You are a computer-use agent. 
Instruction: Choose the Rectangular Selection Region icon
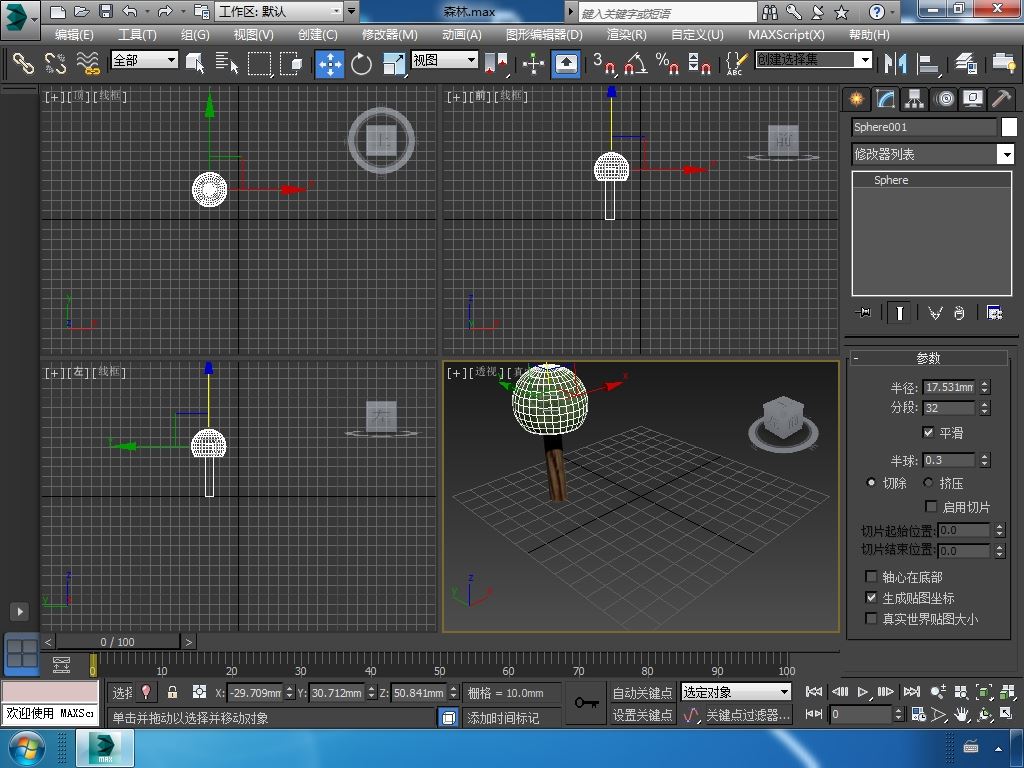pyautogui.click(x=259, y=63)
